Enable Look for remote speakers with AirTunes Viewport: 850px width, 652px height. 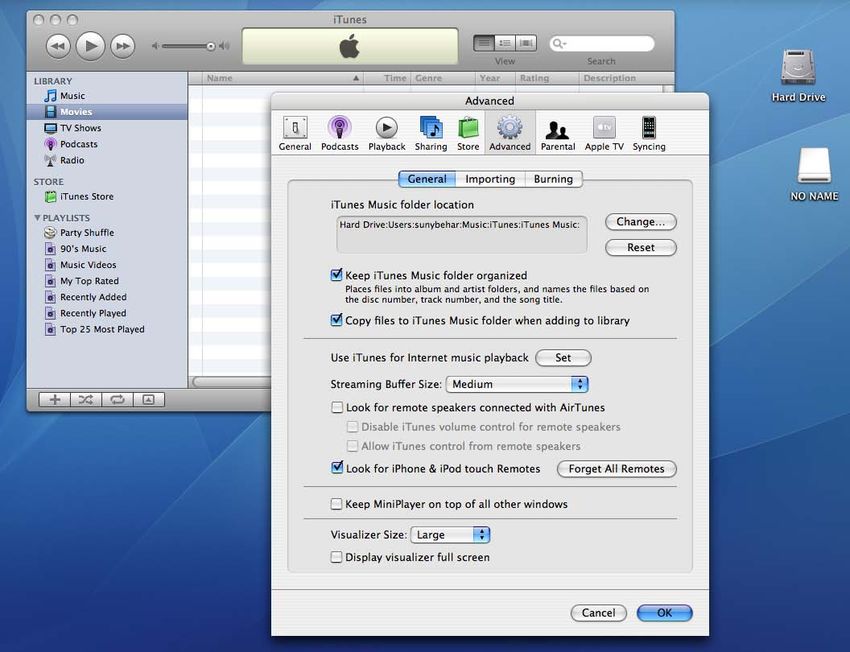337,408
